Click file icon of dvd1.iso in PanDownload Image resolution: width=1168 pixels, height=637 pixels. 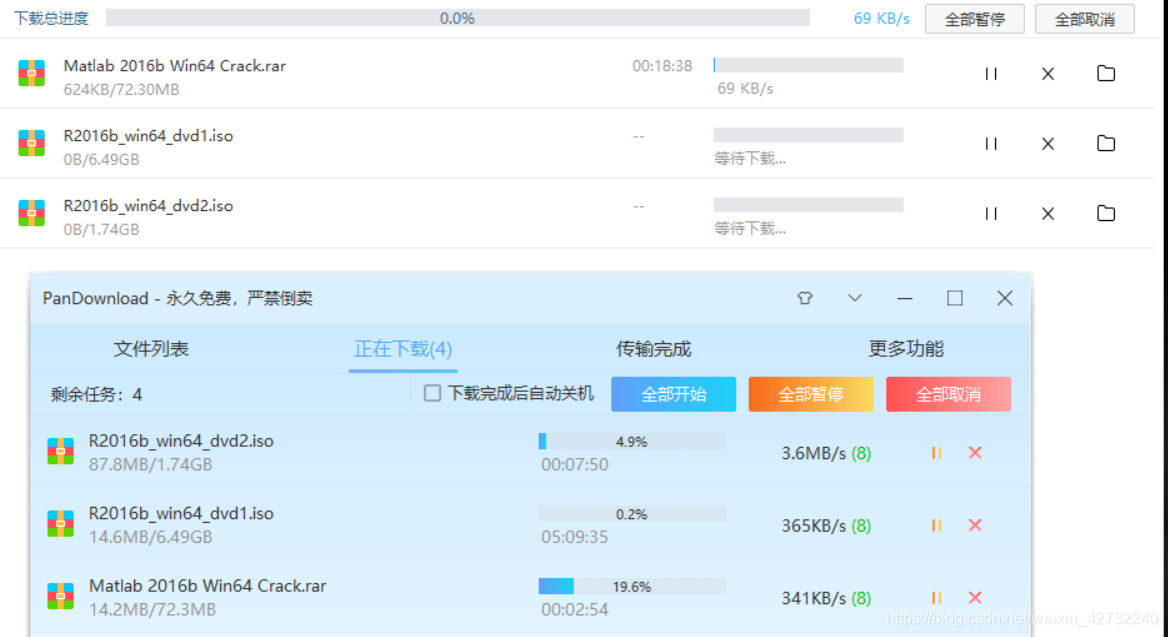60,524
